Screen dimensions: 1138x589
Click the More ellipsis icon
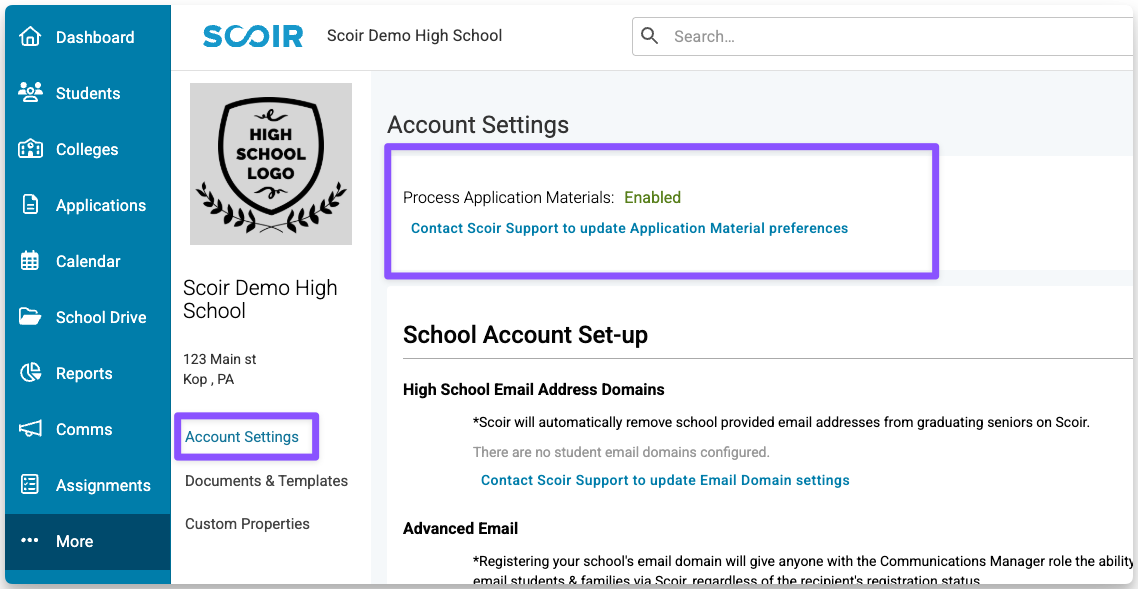pos(29,541)
